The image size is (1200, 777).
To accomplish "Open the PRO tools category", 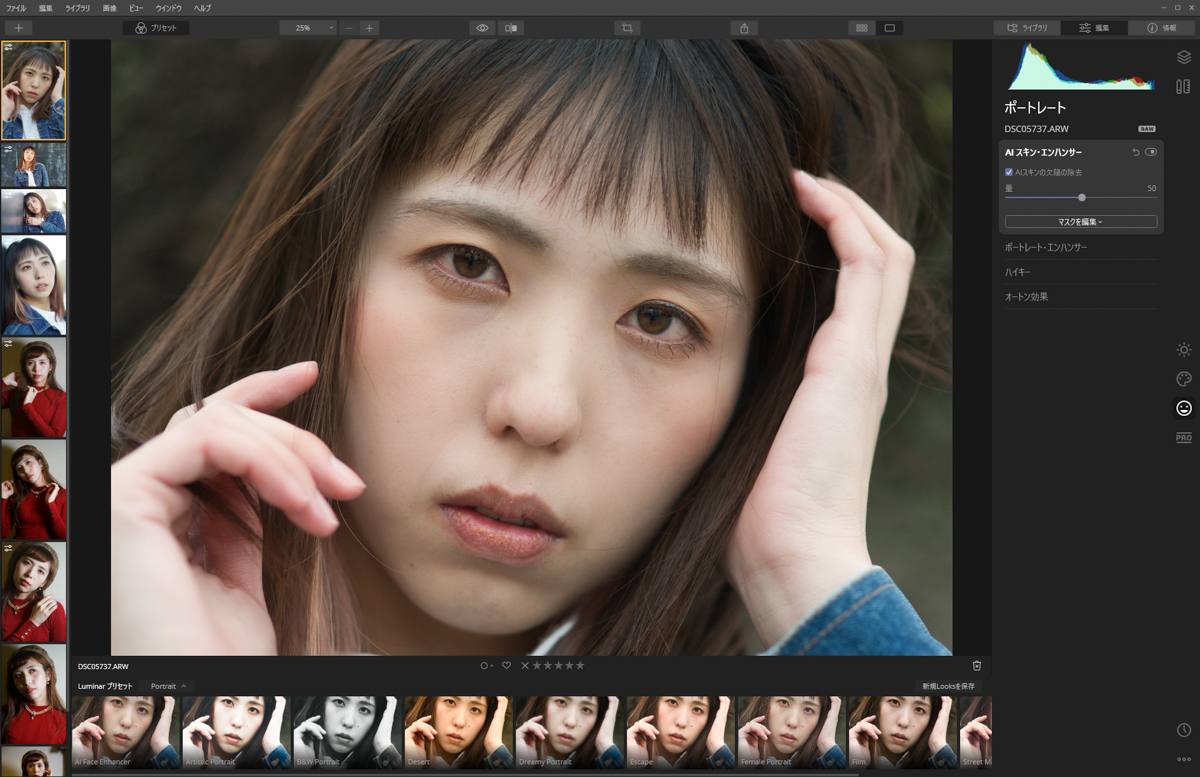I will 1184,437.
